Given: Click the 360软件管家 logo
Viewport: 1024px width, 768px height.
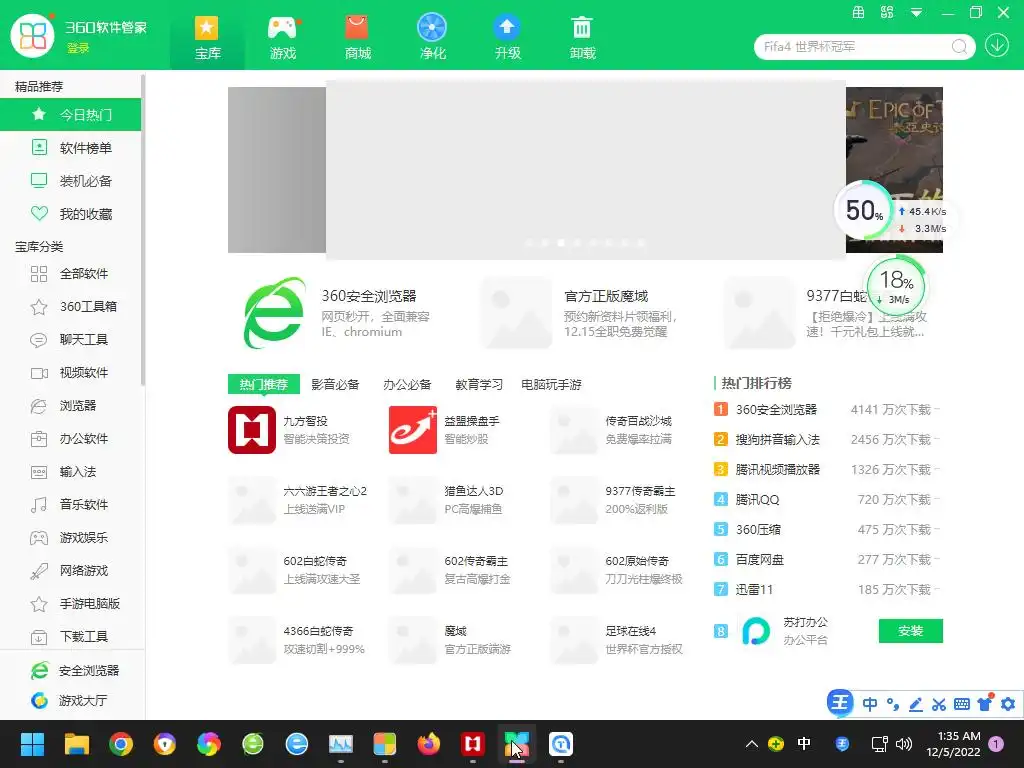Looking at the screenshot, I should (x=32, y=36).
